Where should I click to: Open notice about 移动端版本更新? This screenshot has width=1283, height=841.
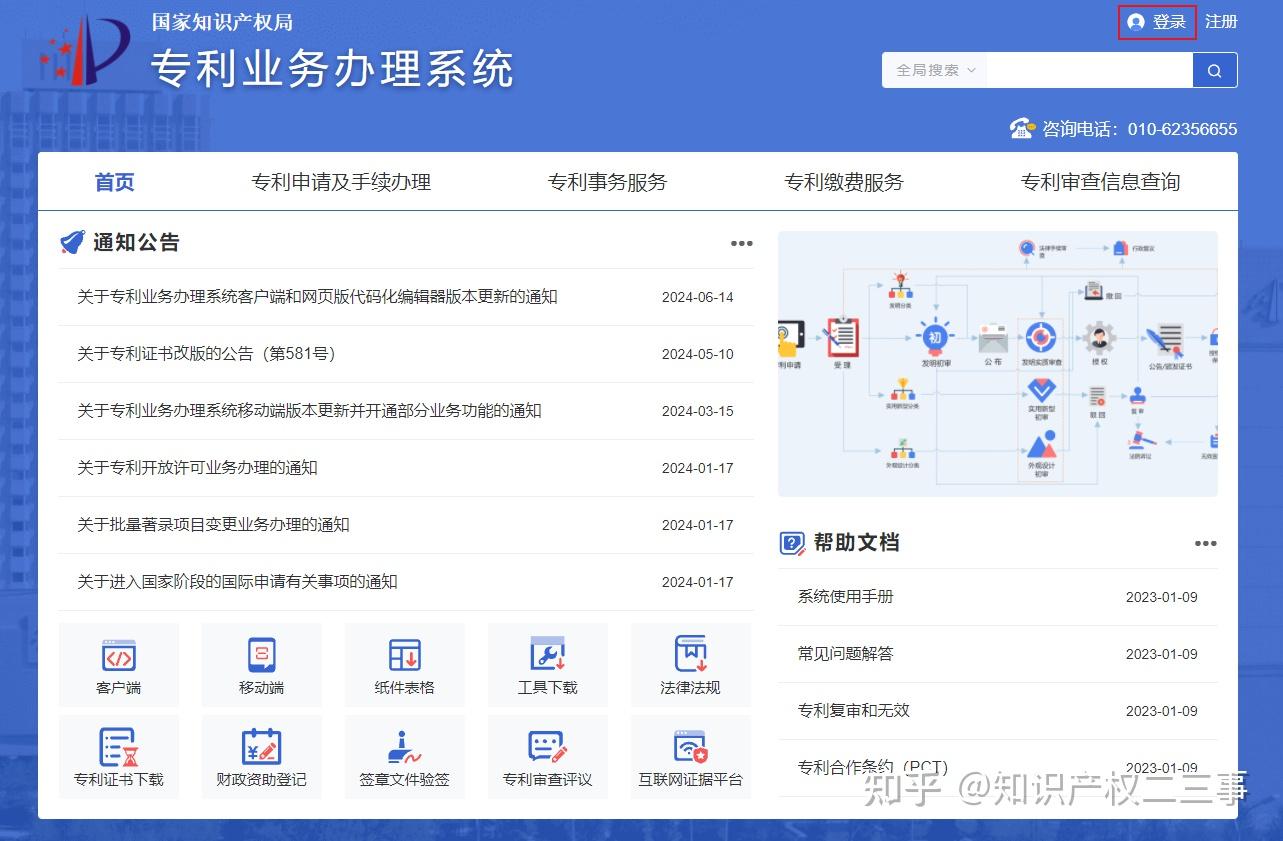[309, 411]
